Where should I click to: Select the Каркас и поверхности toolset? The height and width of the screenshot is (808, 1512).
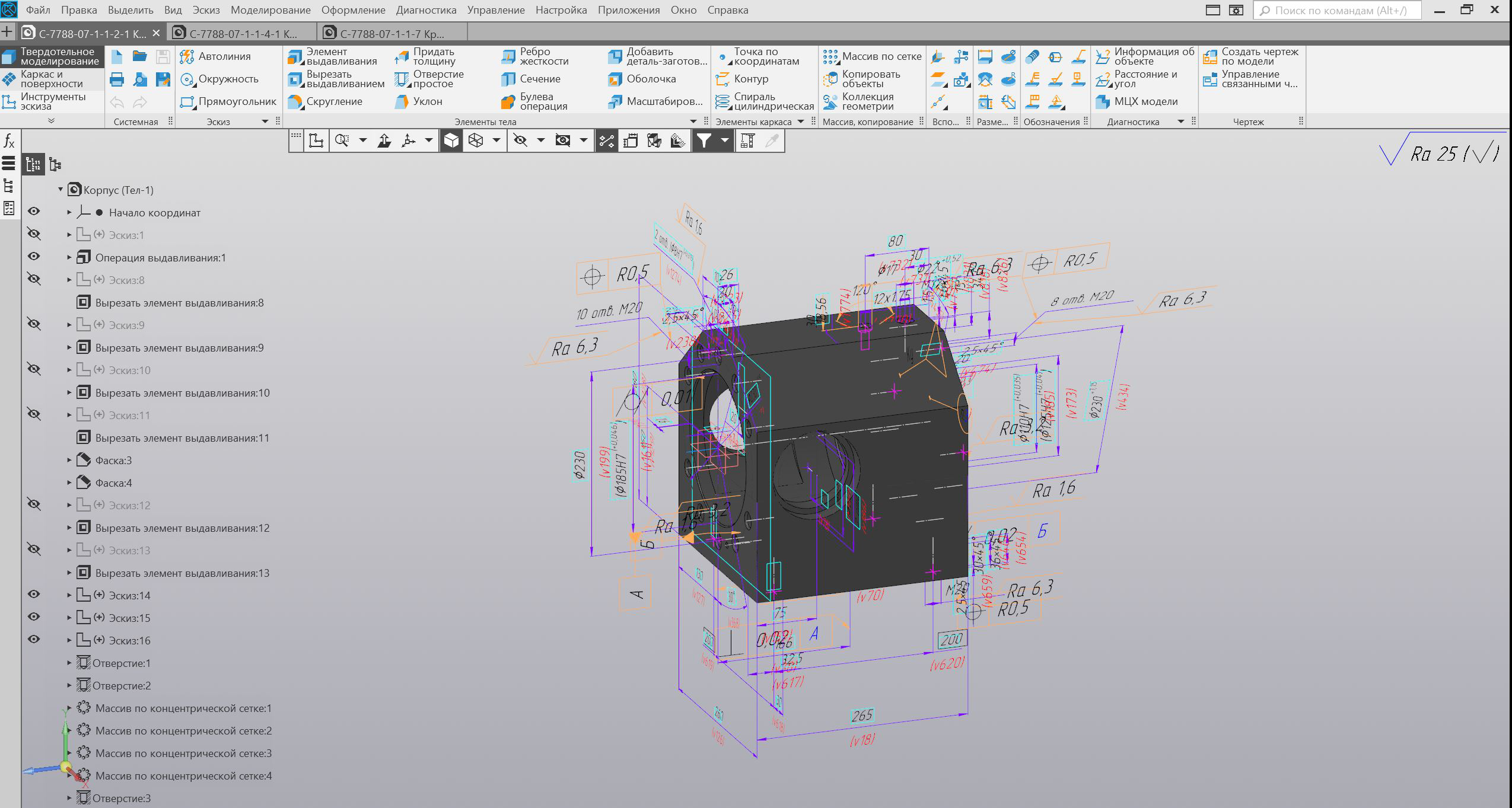point(51,79)
